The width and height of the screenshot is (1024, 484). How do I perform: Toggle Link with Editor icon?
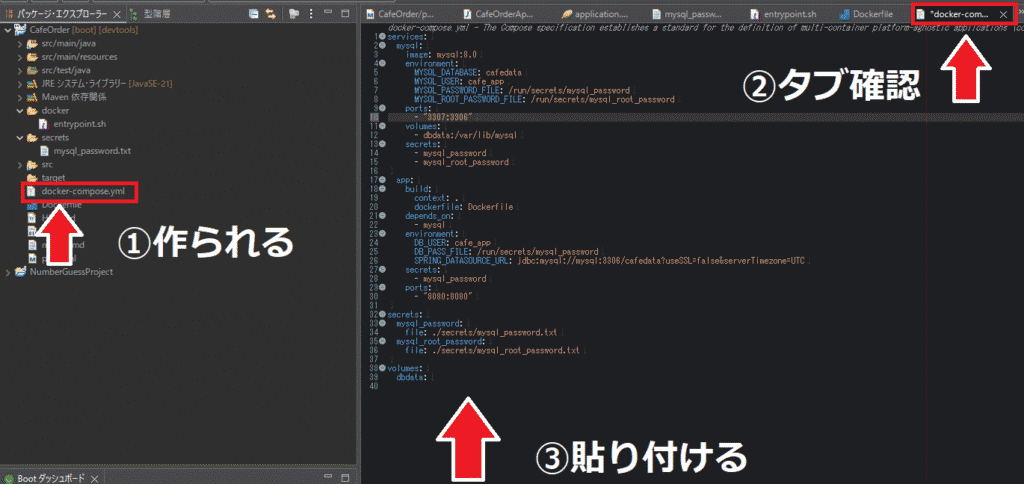click(x=271, y=15)
